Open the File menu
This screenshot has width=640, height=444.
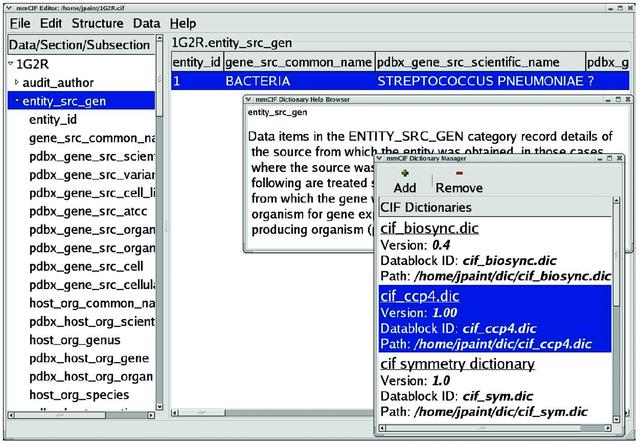point(20,24)
